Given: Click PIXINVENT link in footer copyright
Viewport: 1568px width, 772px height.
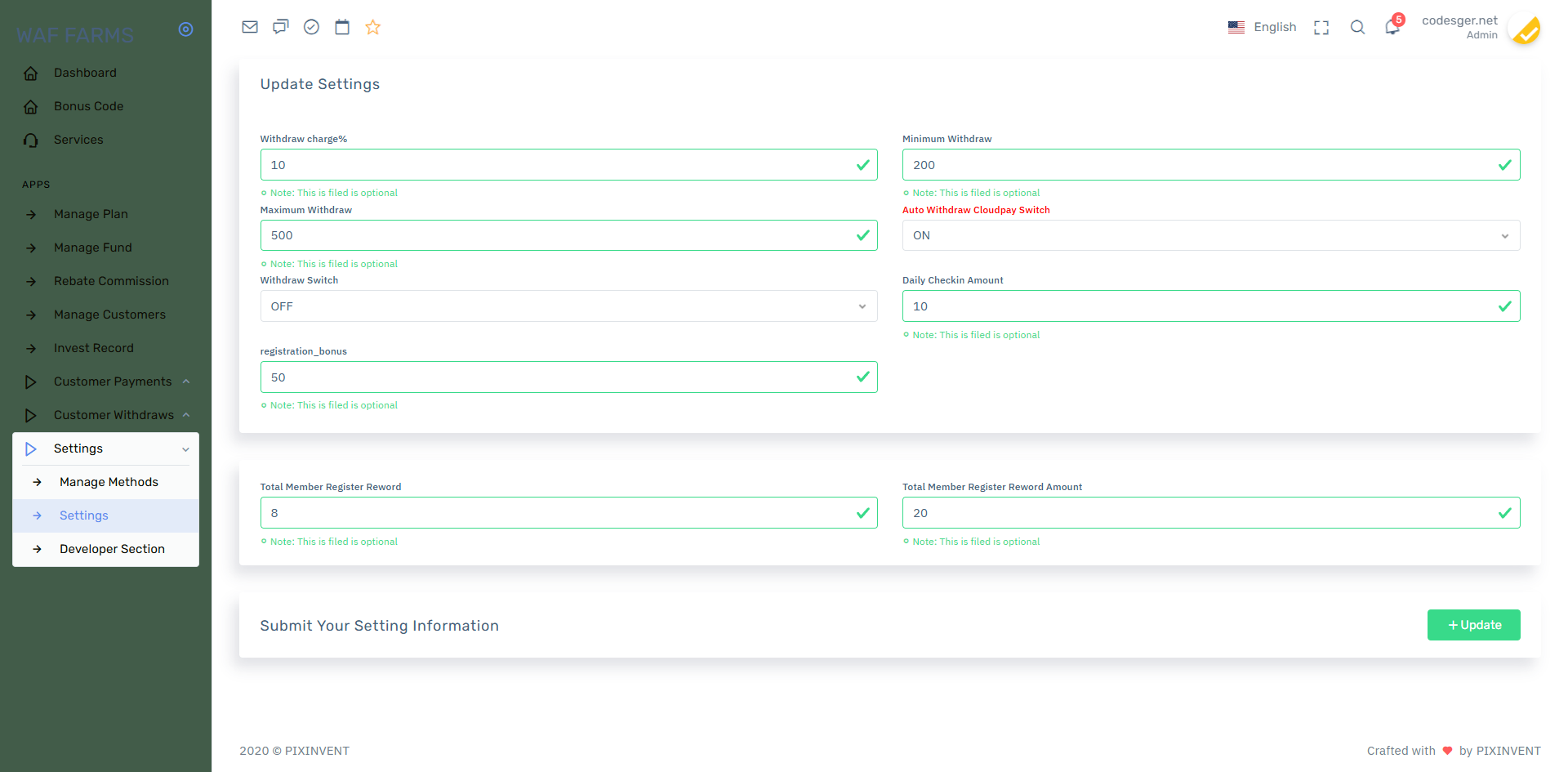Looking at the screenshot, I should pos(317,751).
